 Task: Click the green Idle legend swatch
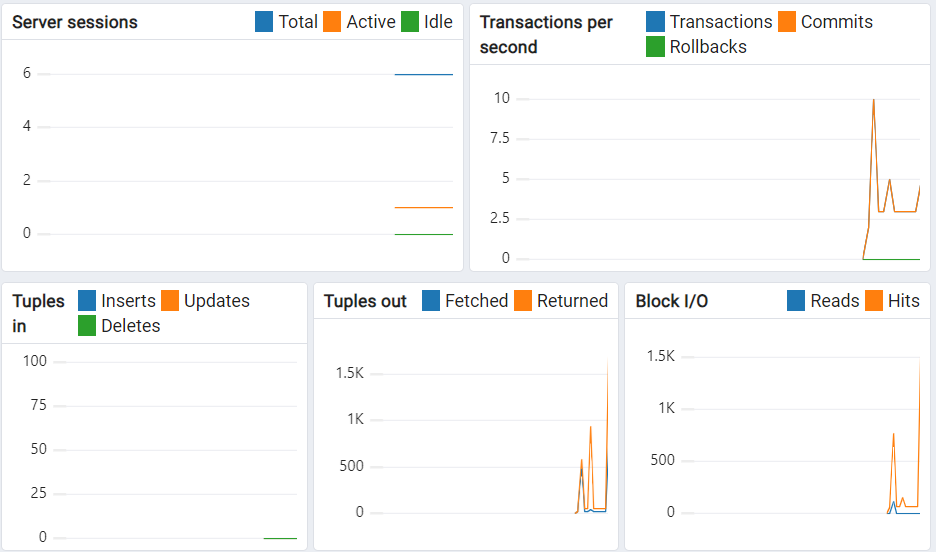point(409,22)
